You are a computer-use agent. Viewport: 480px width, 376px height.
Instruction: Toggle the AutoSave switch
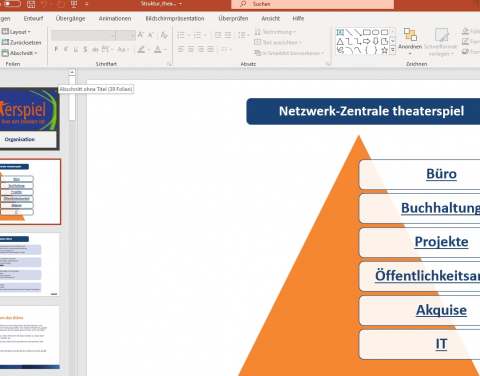click(x=12, y=4)
